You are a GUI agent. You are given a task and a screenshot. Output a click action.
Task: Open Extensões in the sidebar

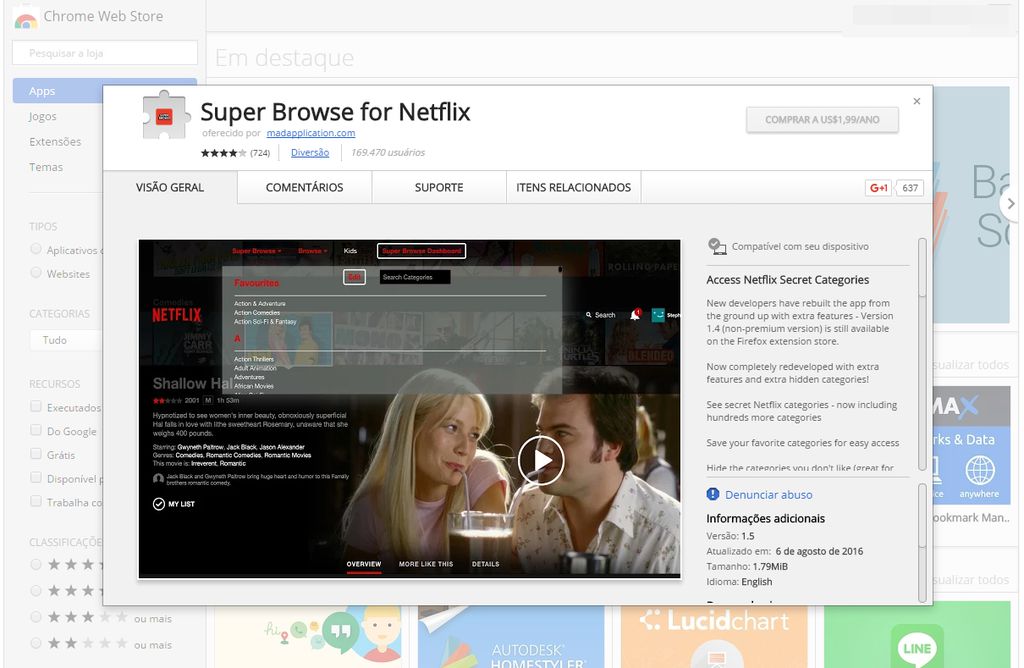pyautogui.click(x=55, y=142)
